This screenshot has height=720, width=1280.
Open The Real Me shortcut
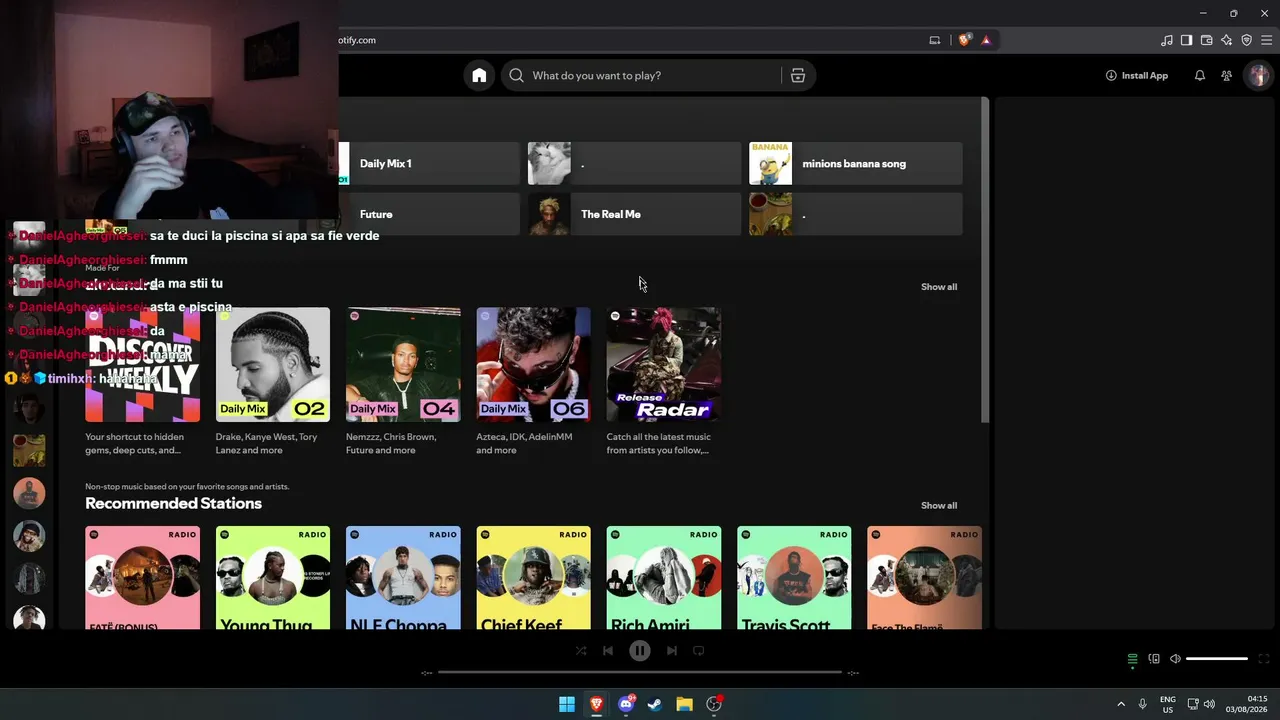pos(634,214)
